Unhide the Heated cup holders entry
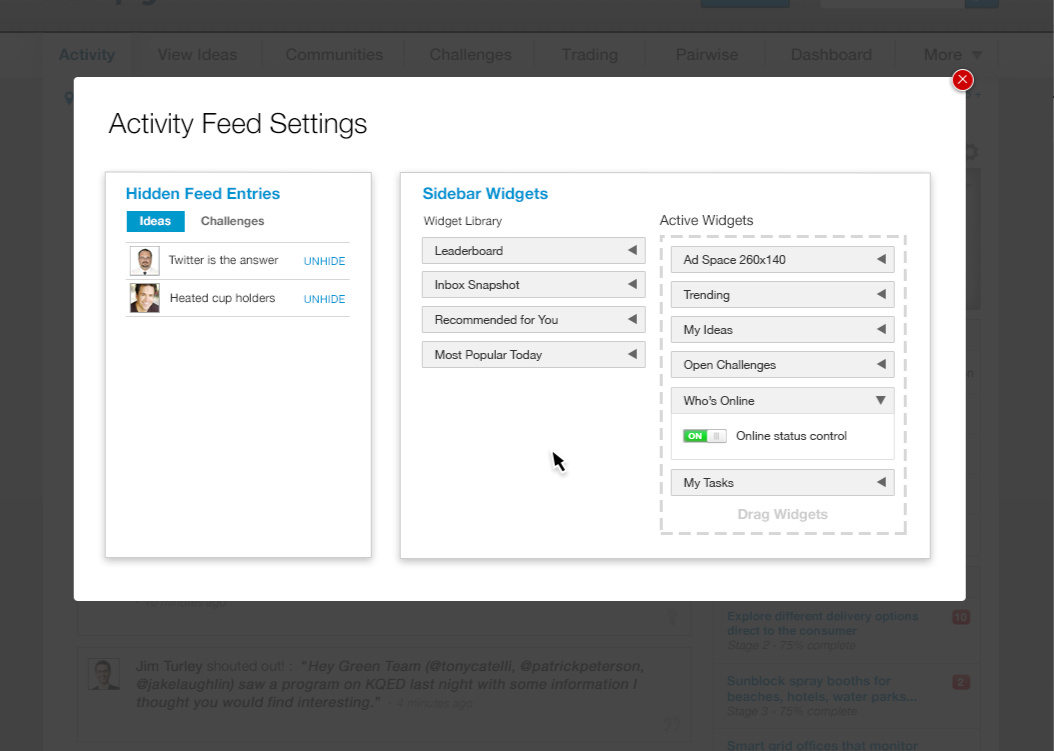The image size is (1054, 751). tap(324, 299)
